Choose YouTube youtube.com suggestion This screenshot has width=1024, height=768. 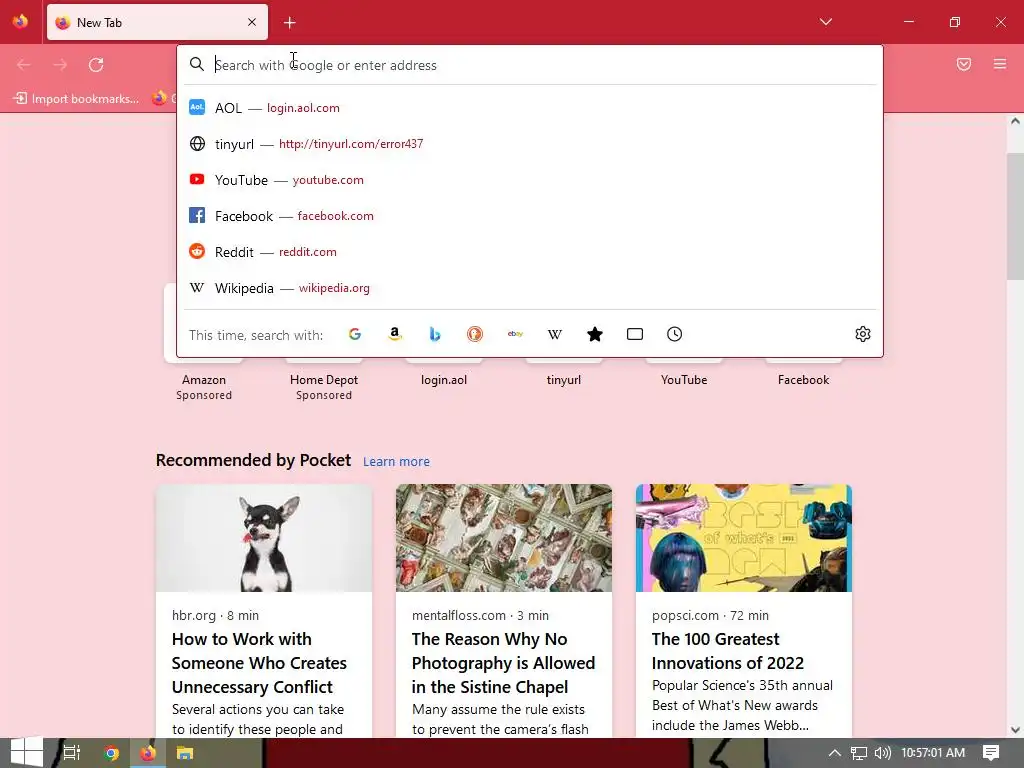click(530, 180)
